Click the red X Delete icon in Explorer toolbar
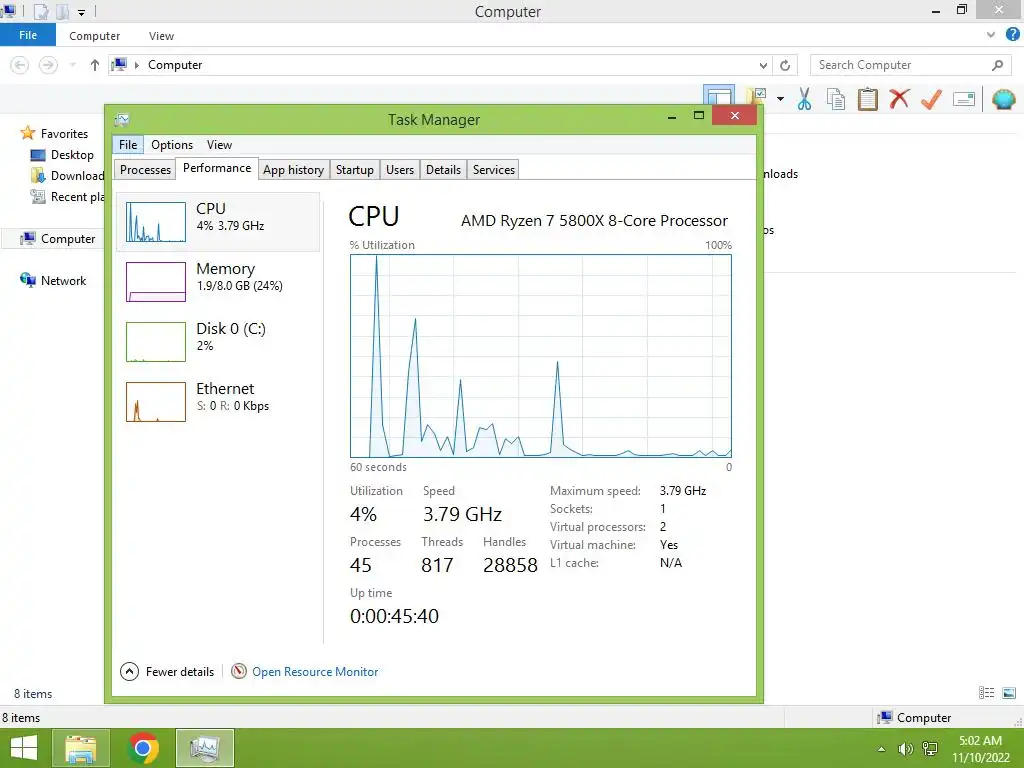Screen dimensions: 1024x768 (x=899, y=99)
